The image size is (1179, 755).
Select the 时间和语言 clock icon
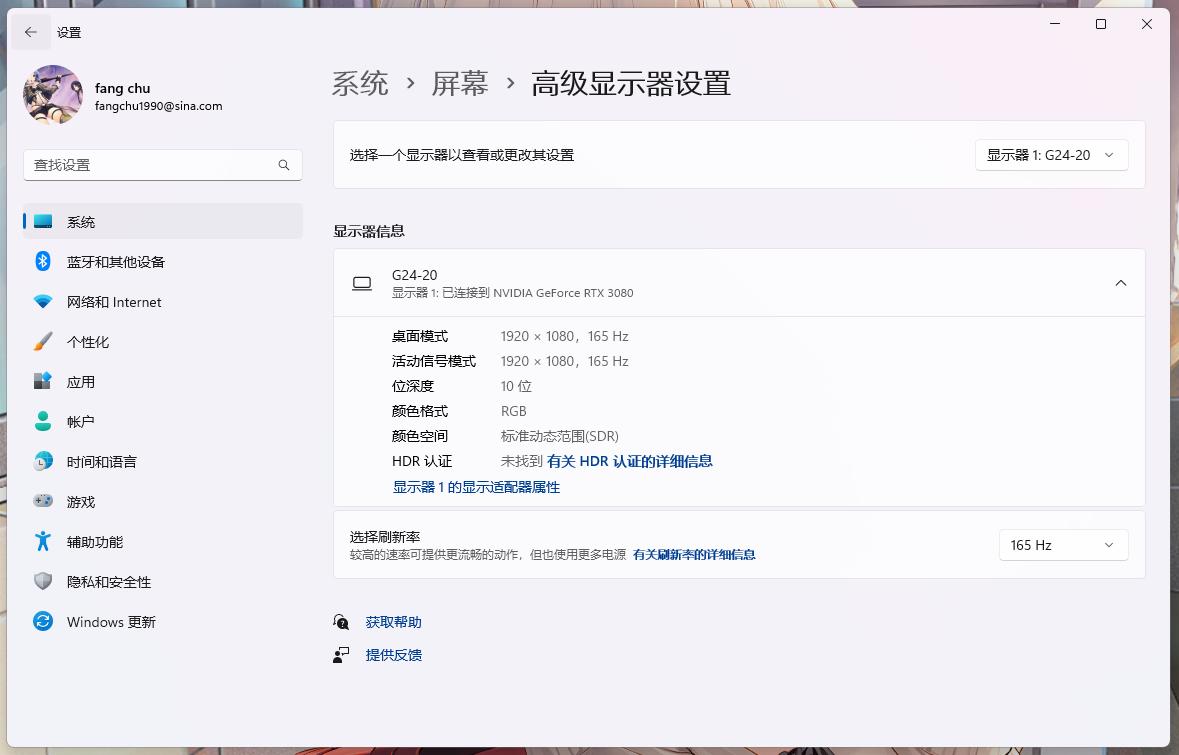click(x=43, y=461)
